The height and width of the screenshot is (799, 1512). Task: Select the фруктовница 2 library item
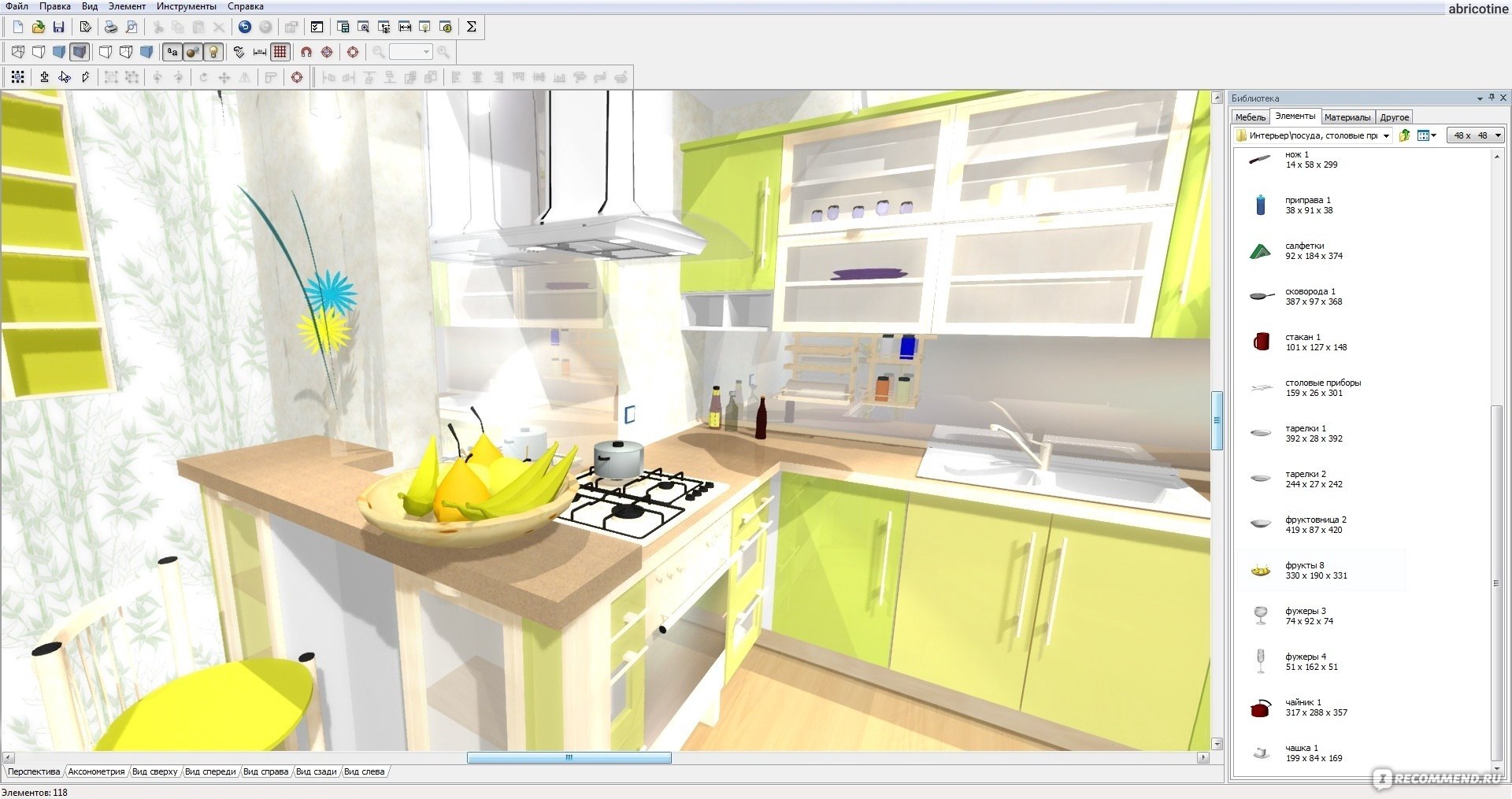tap(1321, 525)
